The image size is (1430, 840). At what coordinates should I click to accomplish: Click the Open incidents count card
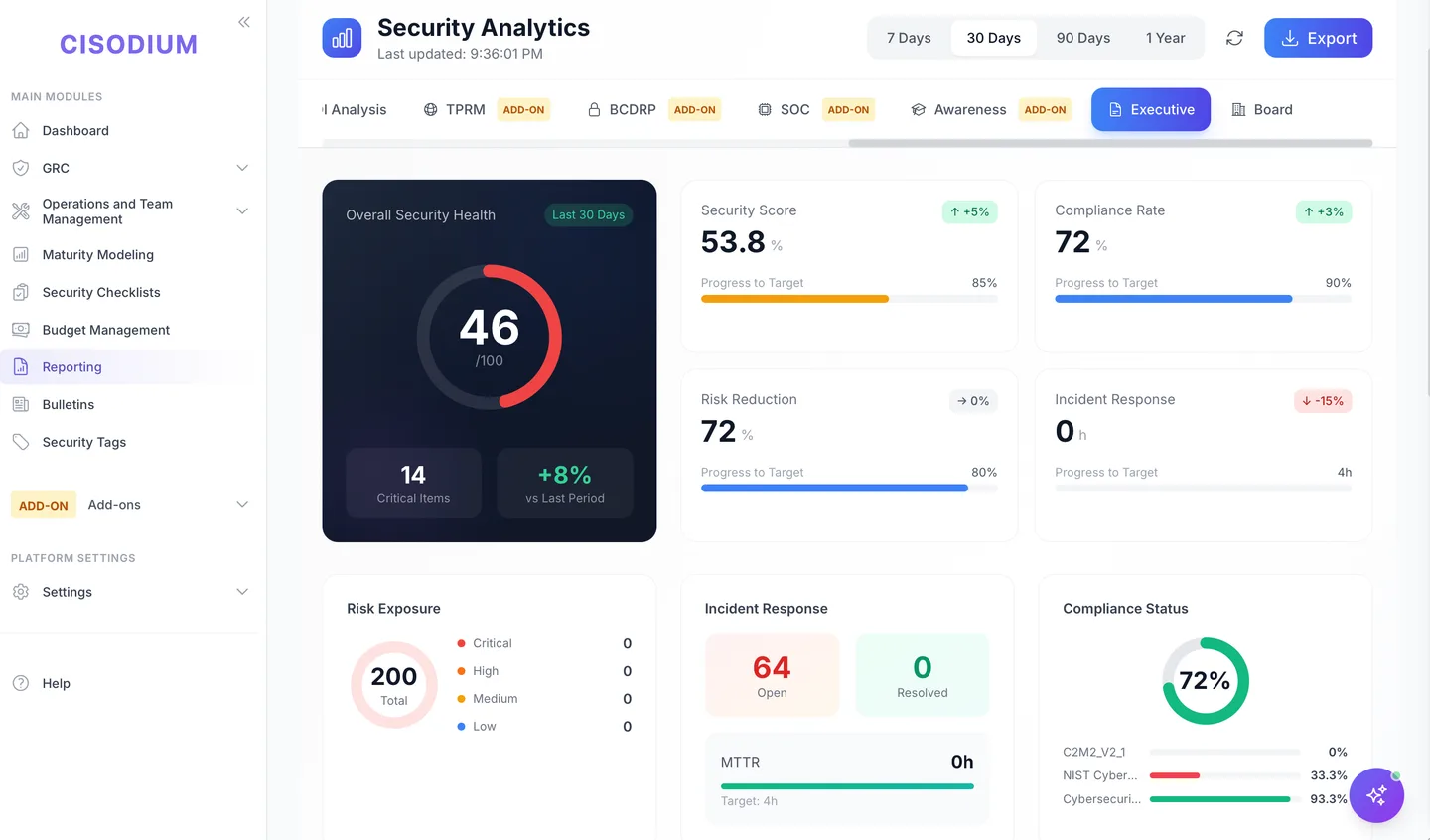coord(772,675)
